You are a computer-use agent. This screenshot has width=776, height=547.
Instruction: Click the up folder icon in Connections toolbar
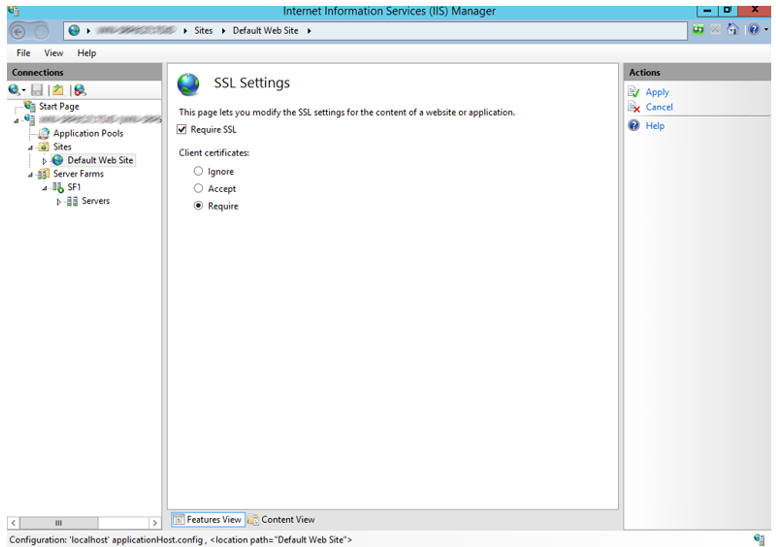click(x=58, y=90)
